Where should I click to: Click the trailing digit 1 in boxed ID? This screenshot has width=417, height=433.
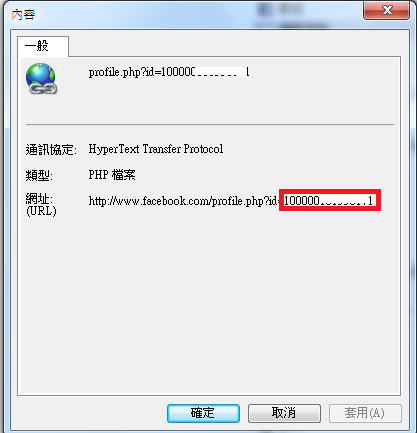tap(370, 200)
